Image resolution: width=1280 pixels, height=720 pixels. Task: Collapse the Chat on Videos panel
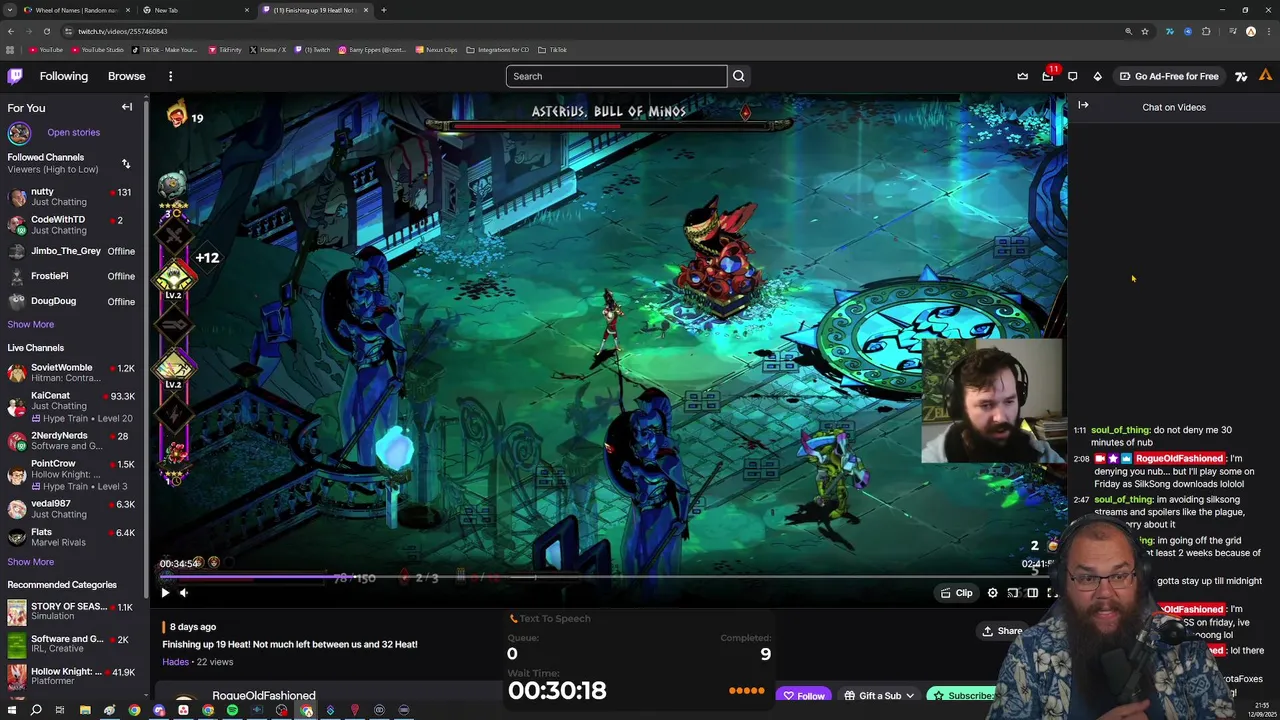1083,105
